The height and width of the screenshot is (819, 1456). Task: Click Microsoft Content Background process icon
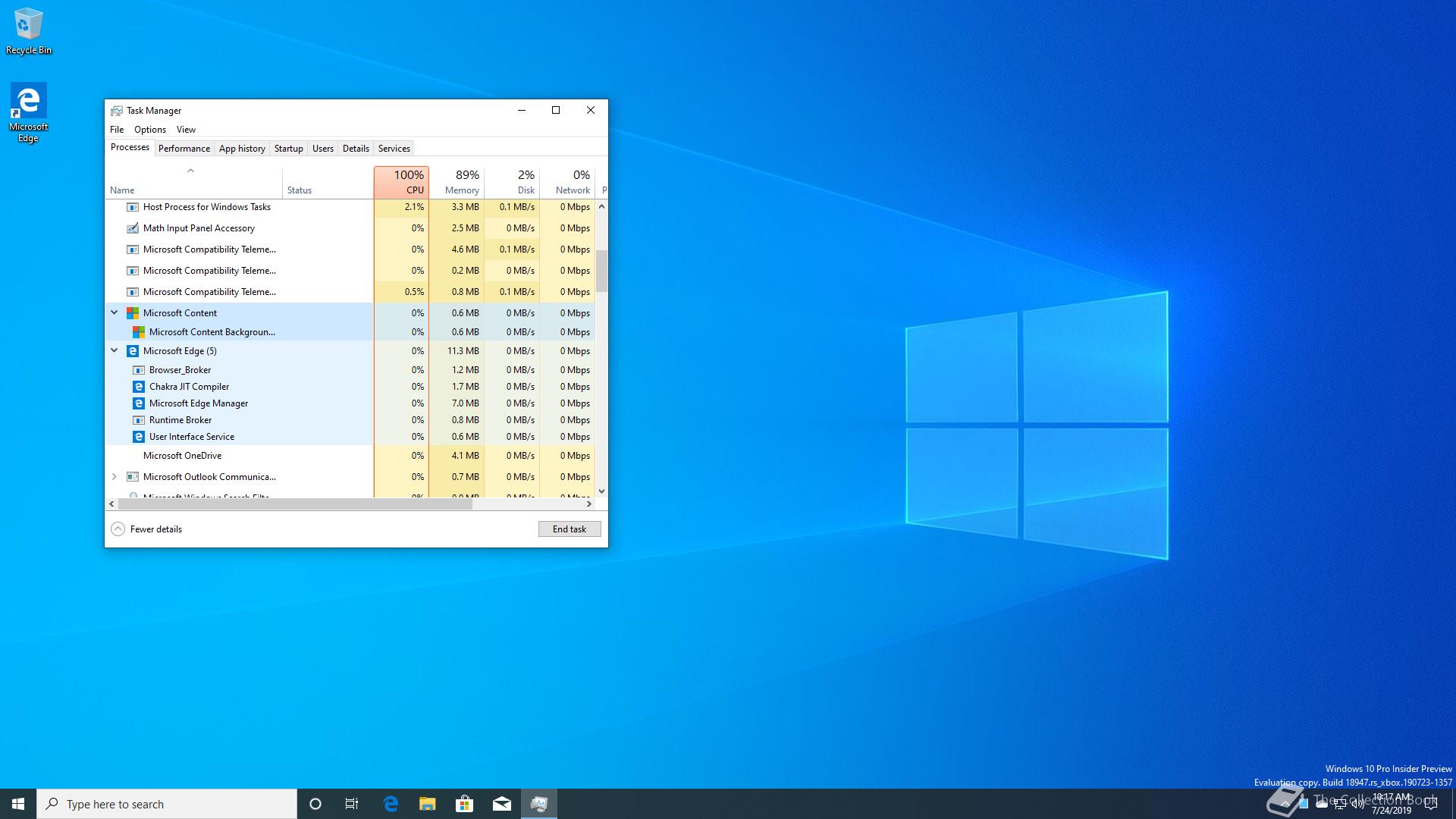[139, 332]
